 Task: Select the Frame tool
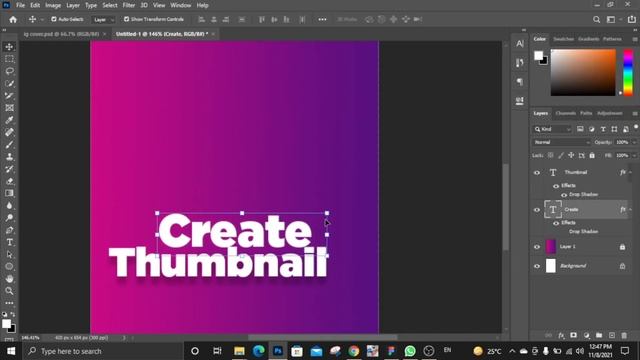tap(9, 108)
